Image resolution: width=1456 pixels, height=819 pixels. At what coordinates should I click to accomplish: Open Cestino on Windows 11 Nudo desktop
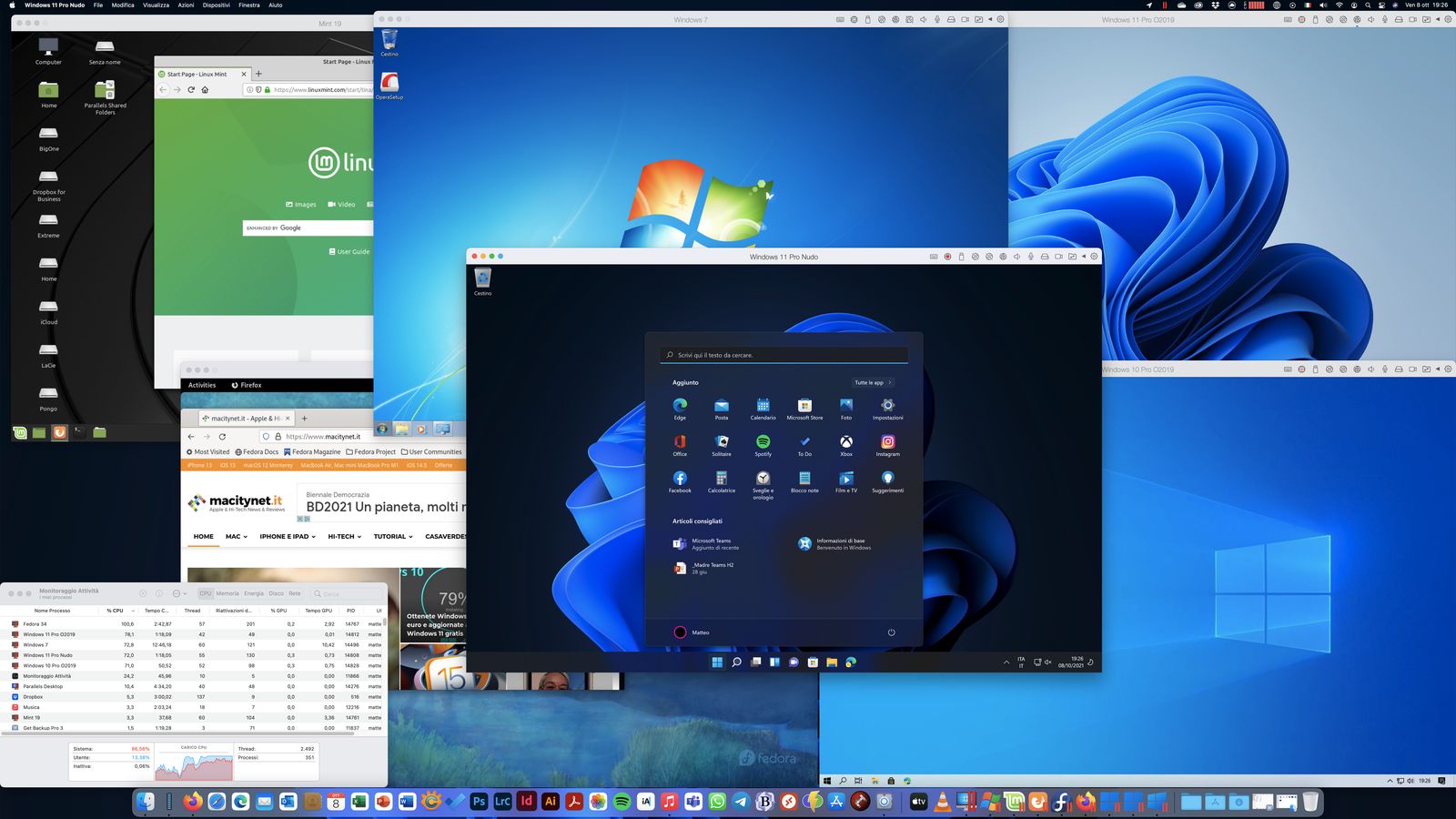pos(482,281)
